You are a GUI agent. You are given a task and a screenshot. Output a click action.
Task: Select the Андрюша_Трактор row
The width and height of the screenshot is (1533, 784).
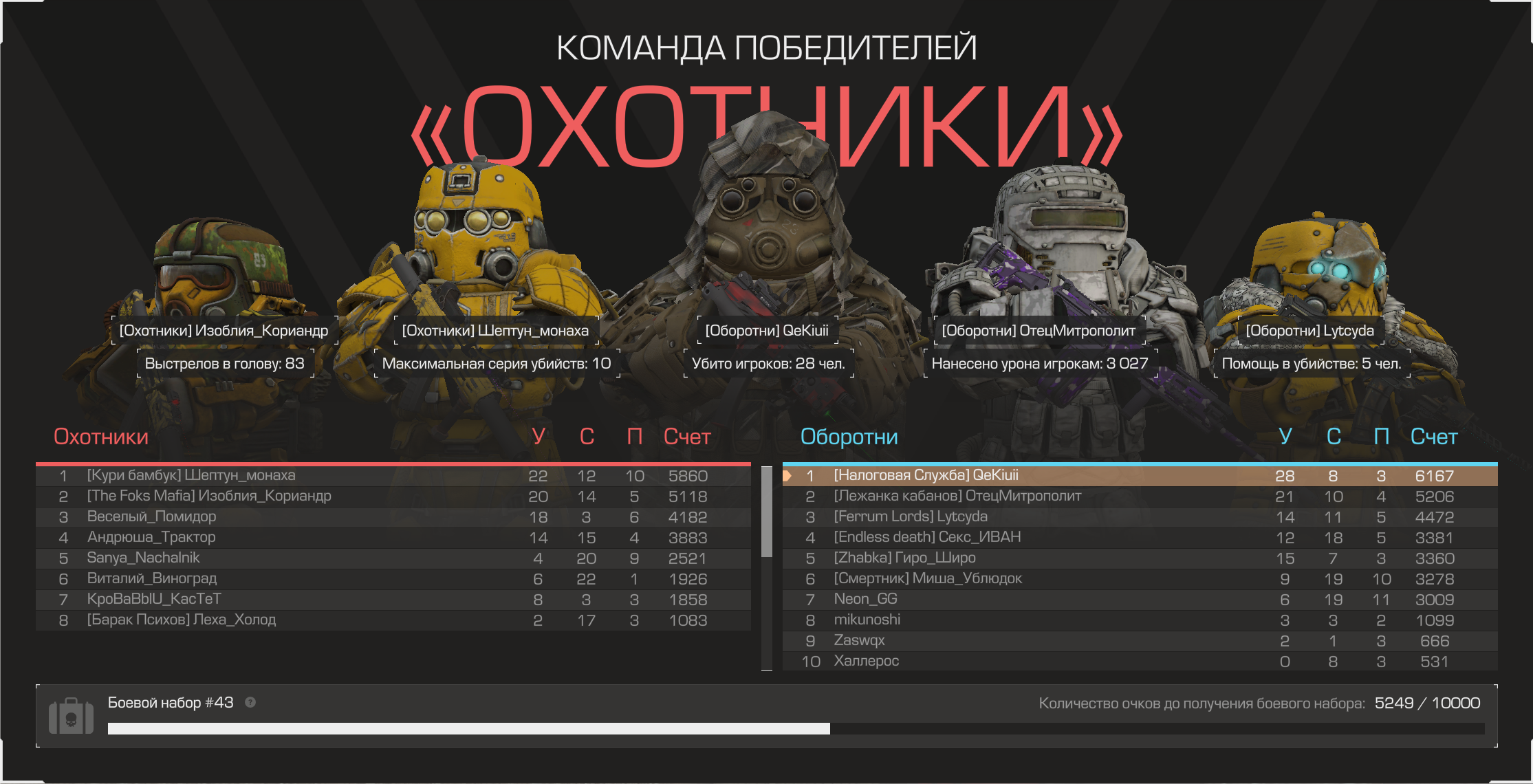click(x=393, y=538)
